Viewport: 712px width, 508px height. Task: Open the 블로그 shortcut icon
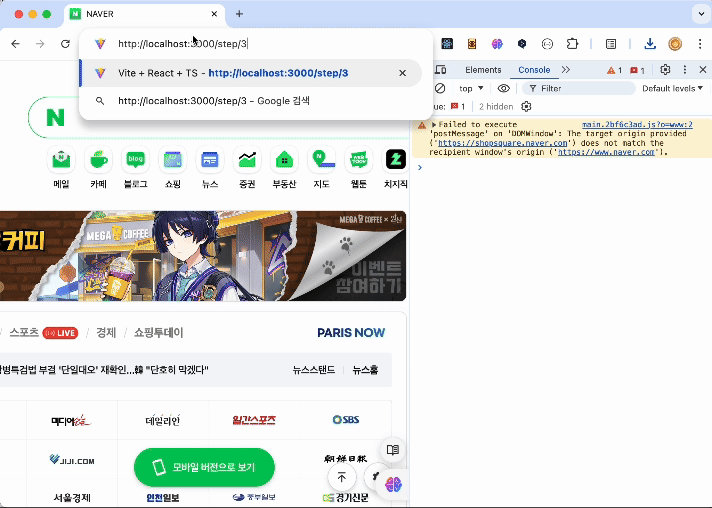(x=136, y=160)
